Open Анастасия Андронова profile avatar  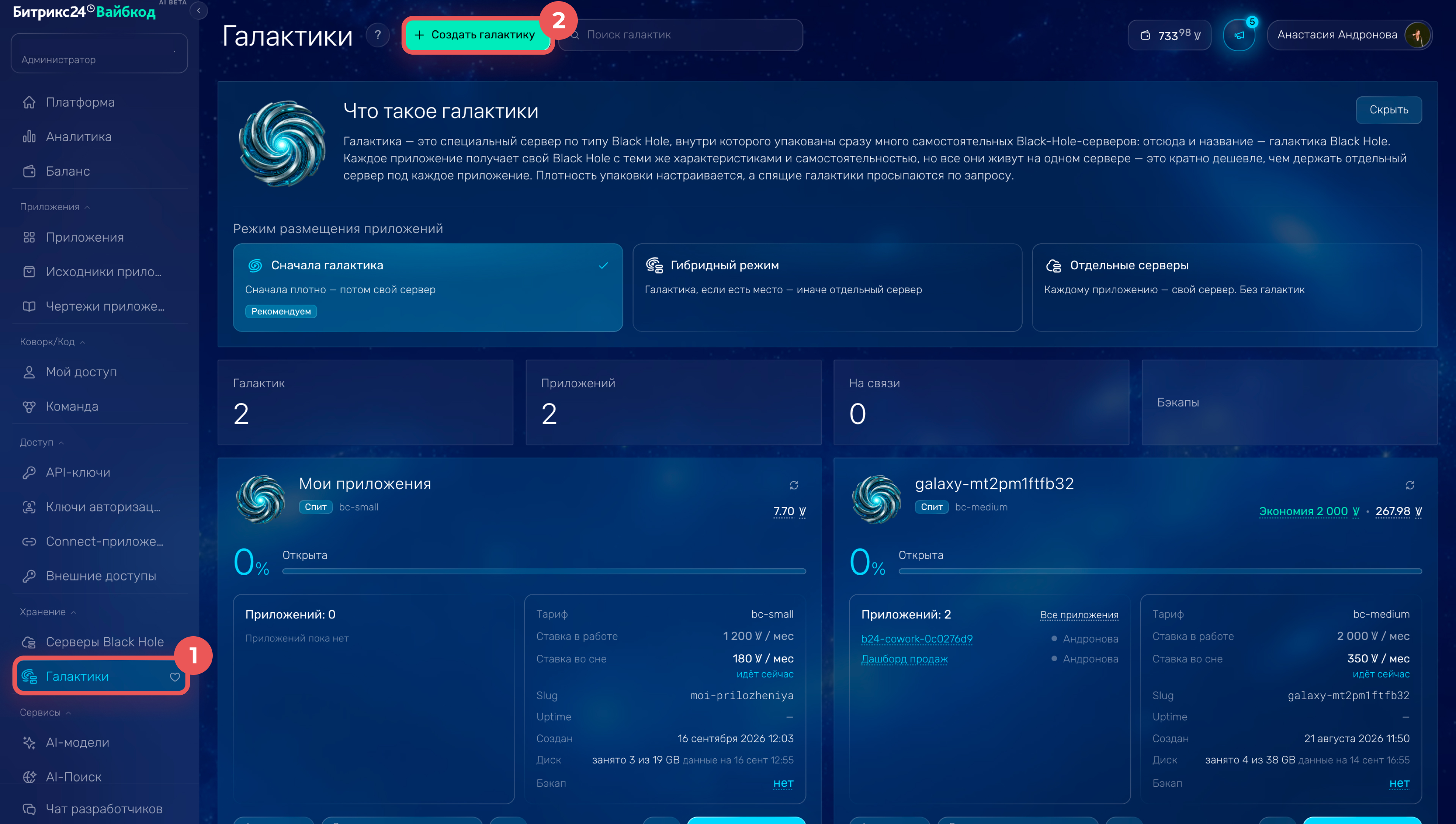[x=1417, y=35]
